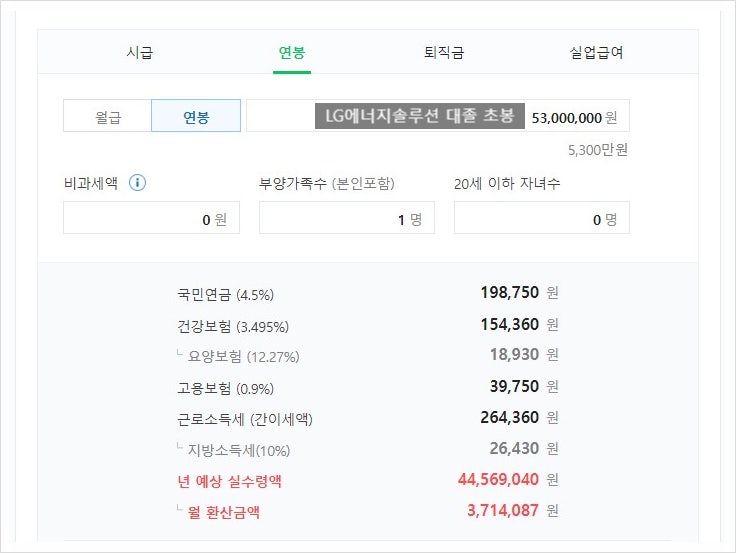
Task: Click the 20세 이하 자녀수 input
Action: 541,218
